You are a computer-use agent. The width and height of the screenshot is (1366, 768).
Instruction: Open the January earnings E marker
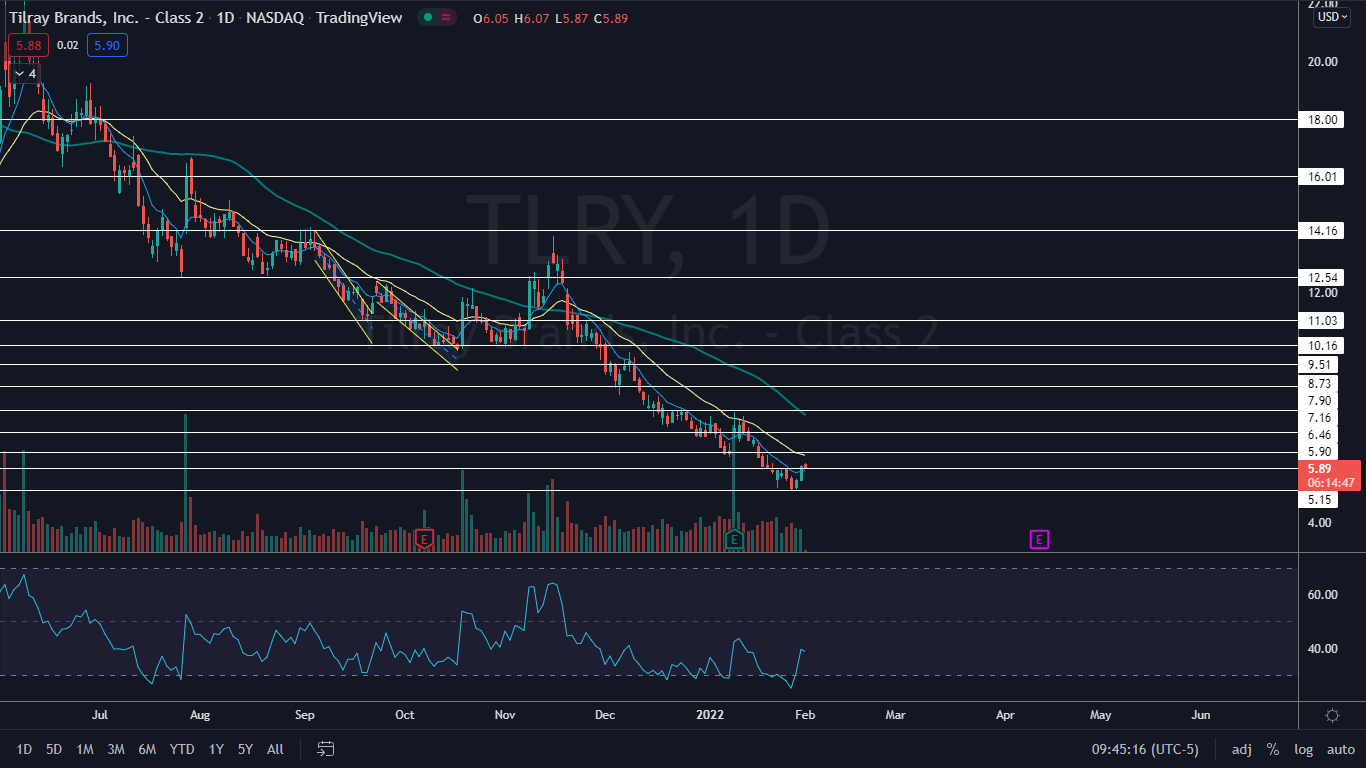(734, 539)
